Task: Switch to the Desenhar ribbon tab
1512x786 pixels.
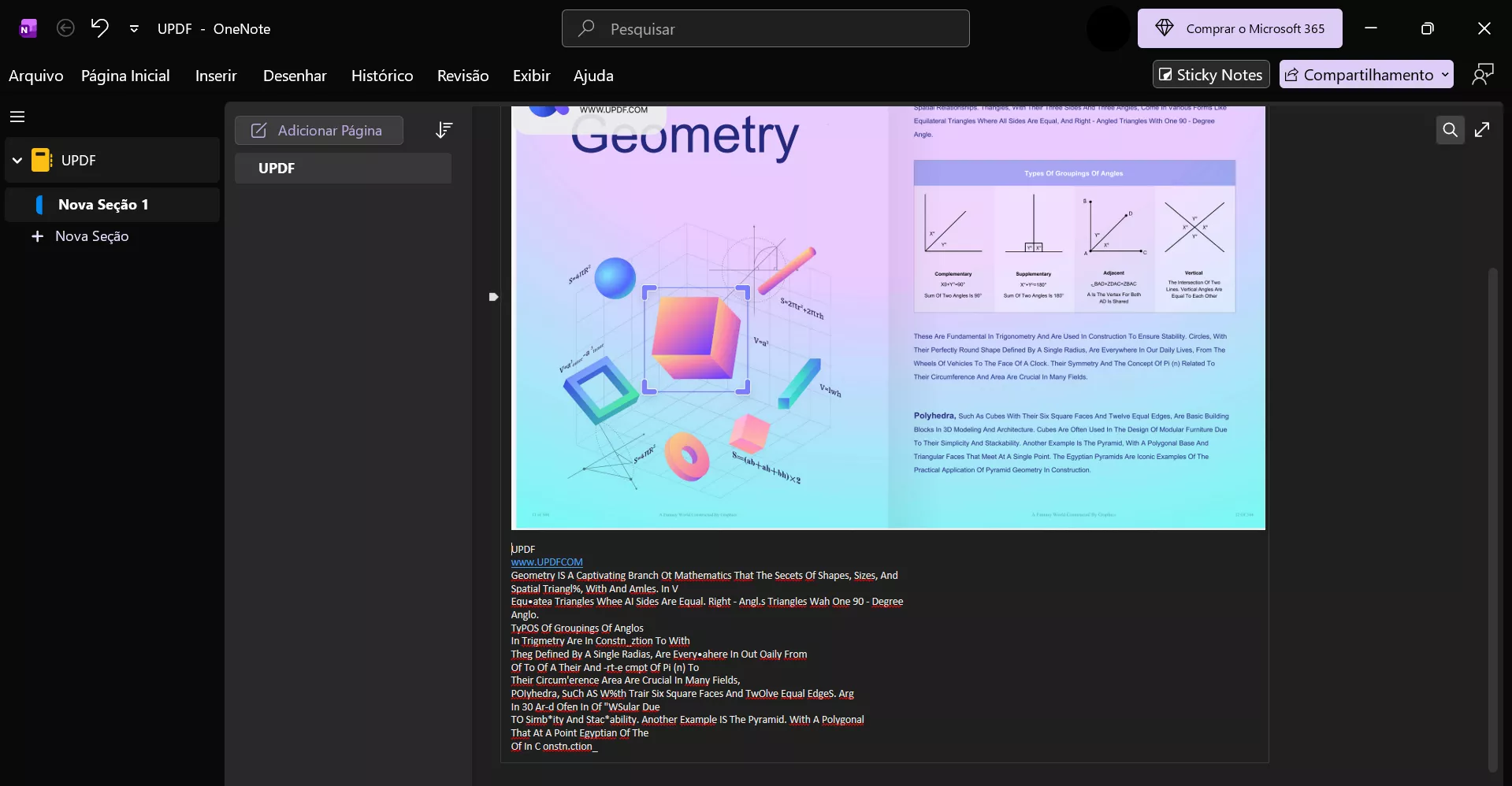Action: pos(295,75)
